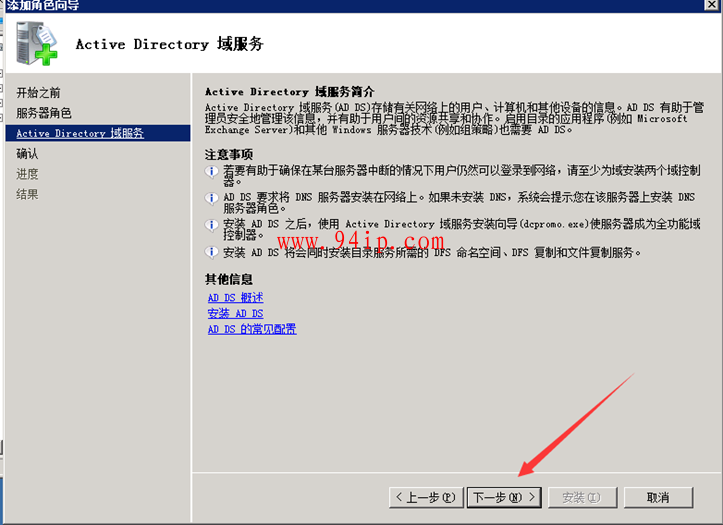The width and height of the screenshot is (723, 525).
Task: Open the AD DS 的常见配置 link
Action: point(252,329)
